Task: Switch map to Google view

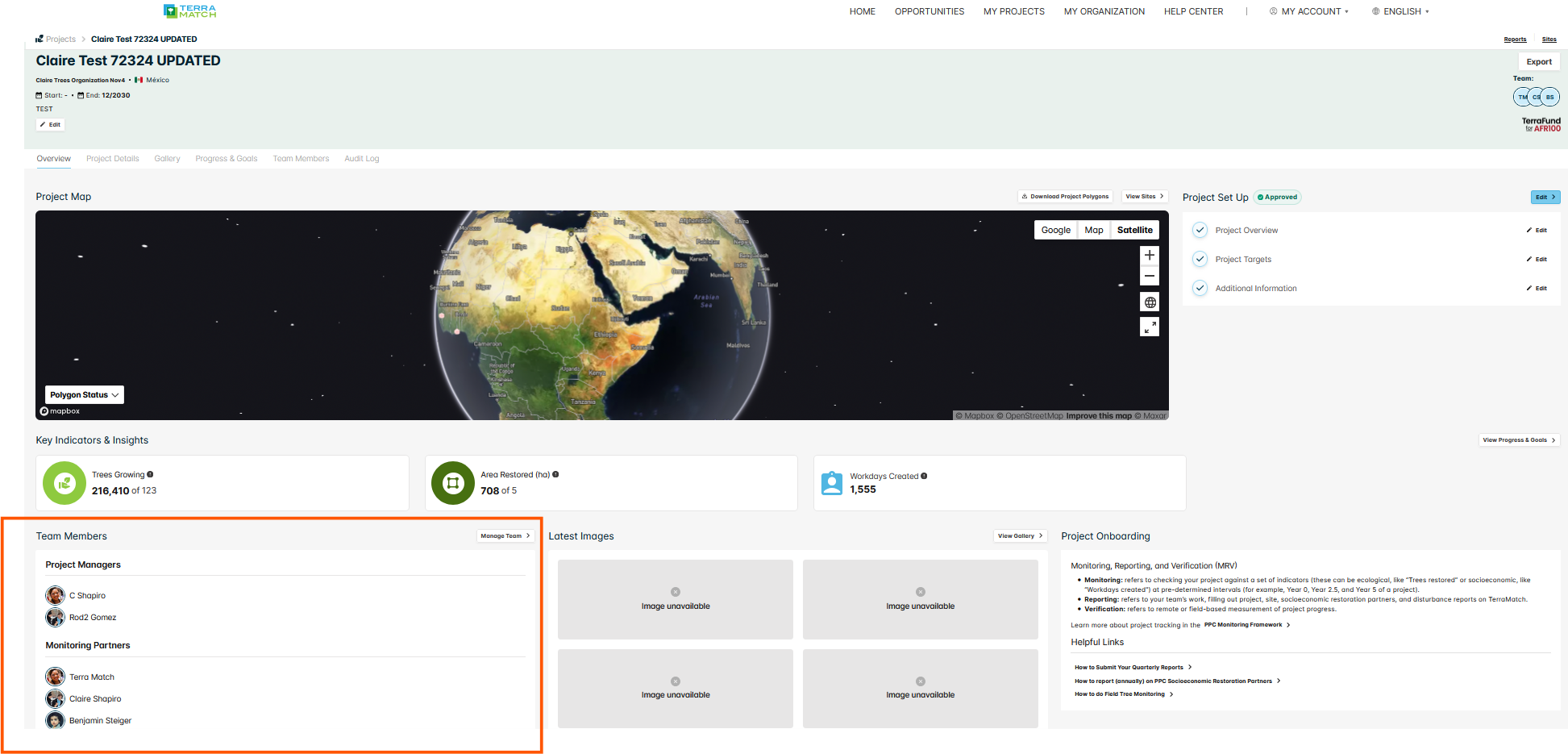Action: point(1055,230)
